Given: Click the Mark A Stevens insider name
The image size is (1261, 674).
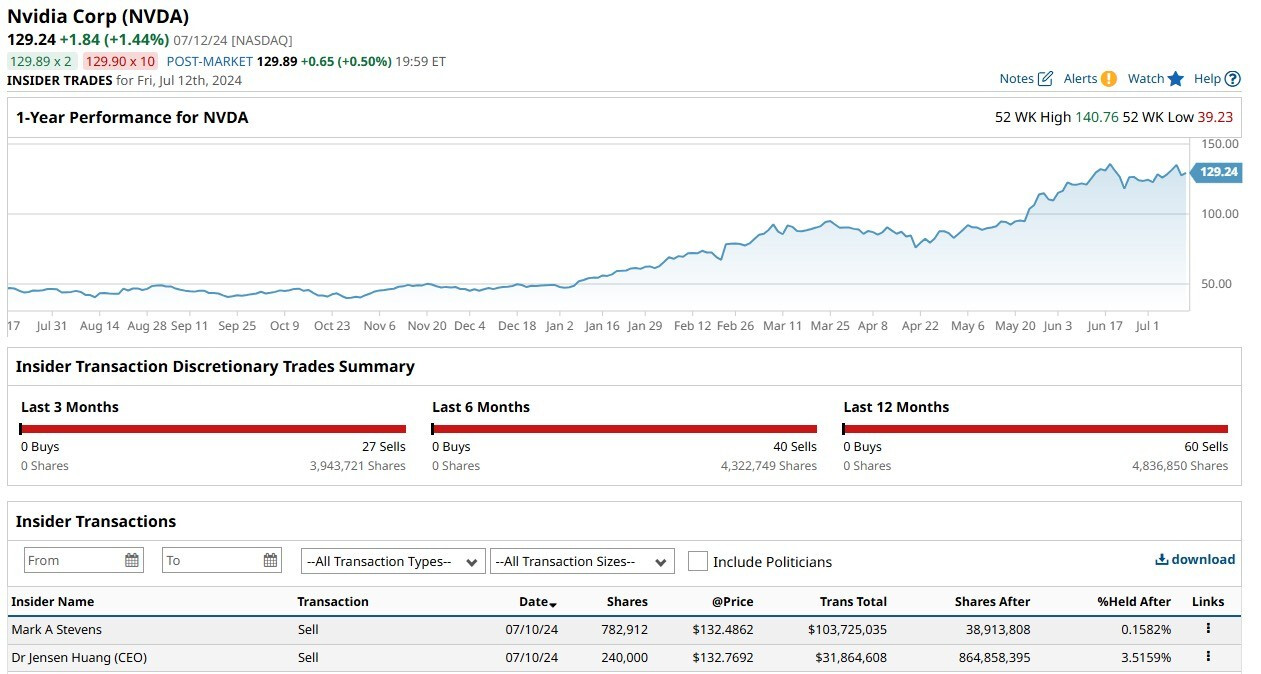Looking at the screenshot, I should 56,630.
